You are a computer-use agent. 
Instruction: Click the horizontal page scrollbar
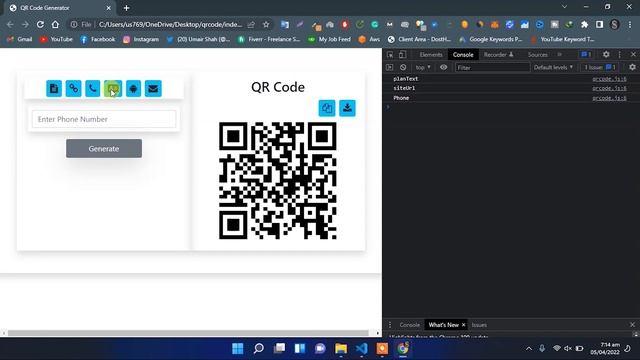(x=188, y=333)
